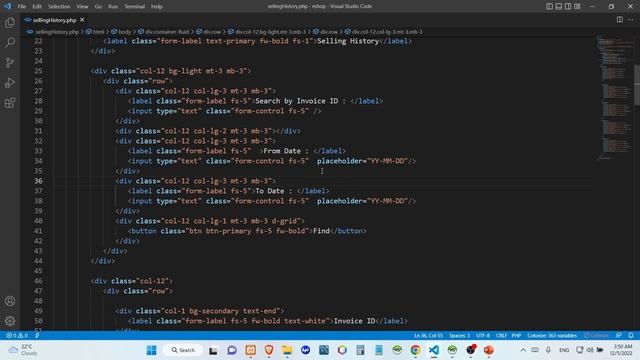This screenshot has height=360, width=640.
Task: Open File Explorer from the taskbar
Action: (287, 350)
